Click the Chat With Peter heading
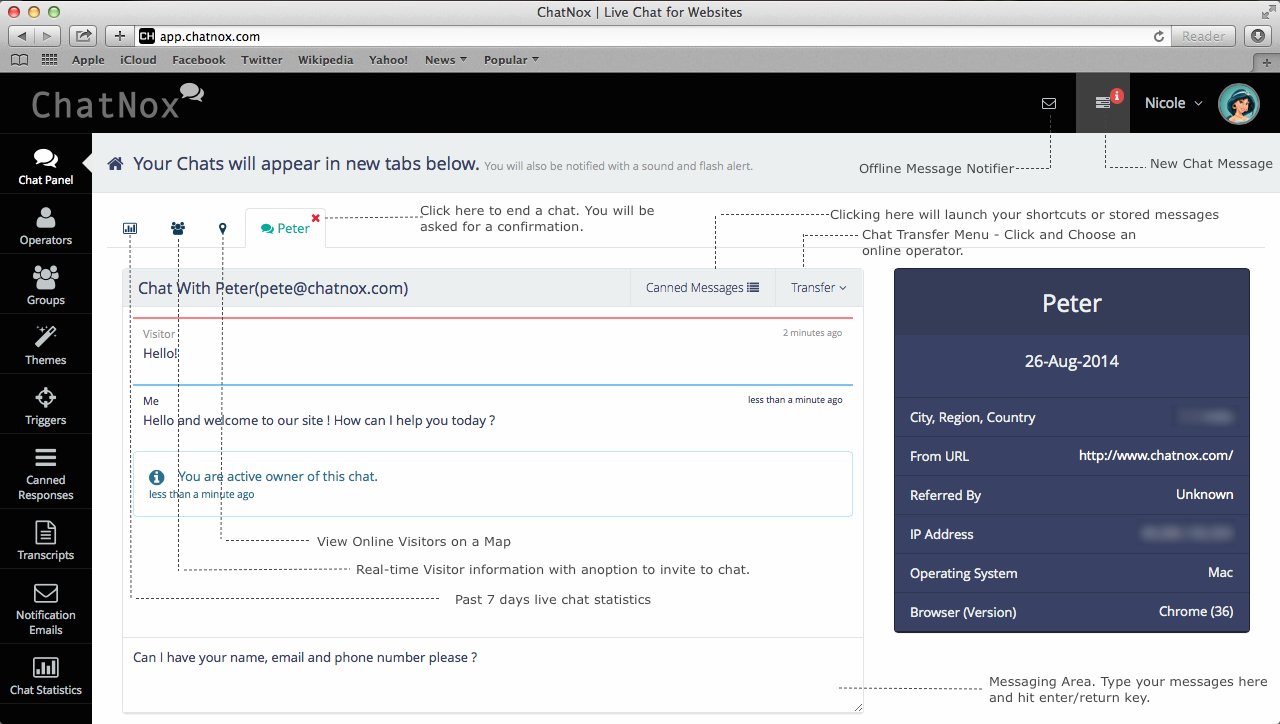 (x=273, y=288)
